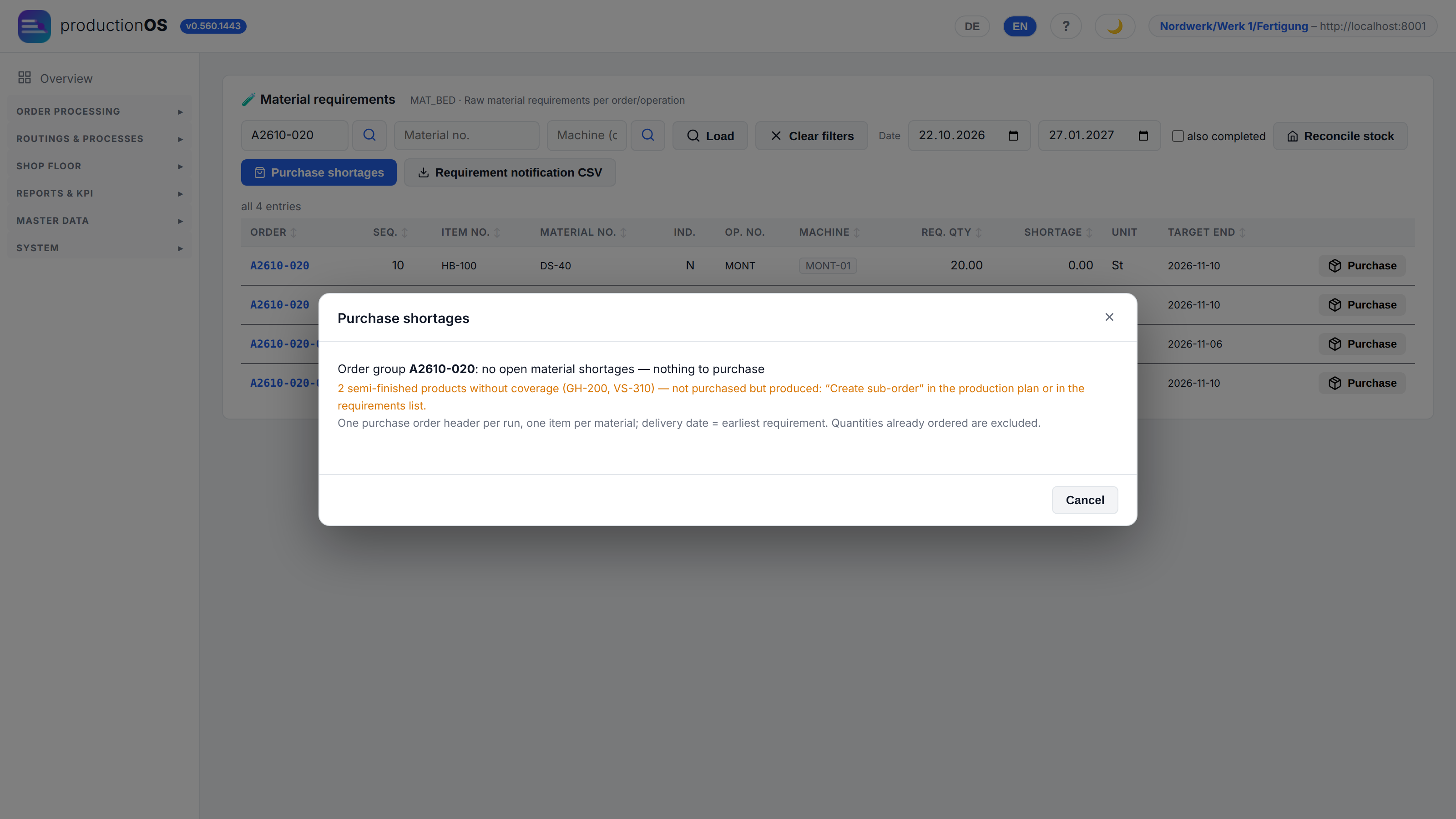Click the Material no. input field
Image resolution: width=1456 pixels, height=819 pixels.
point(466,136)
